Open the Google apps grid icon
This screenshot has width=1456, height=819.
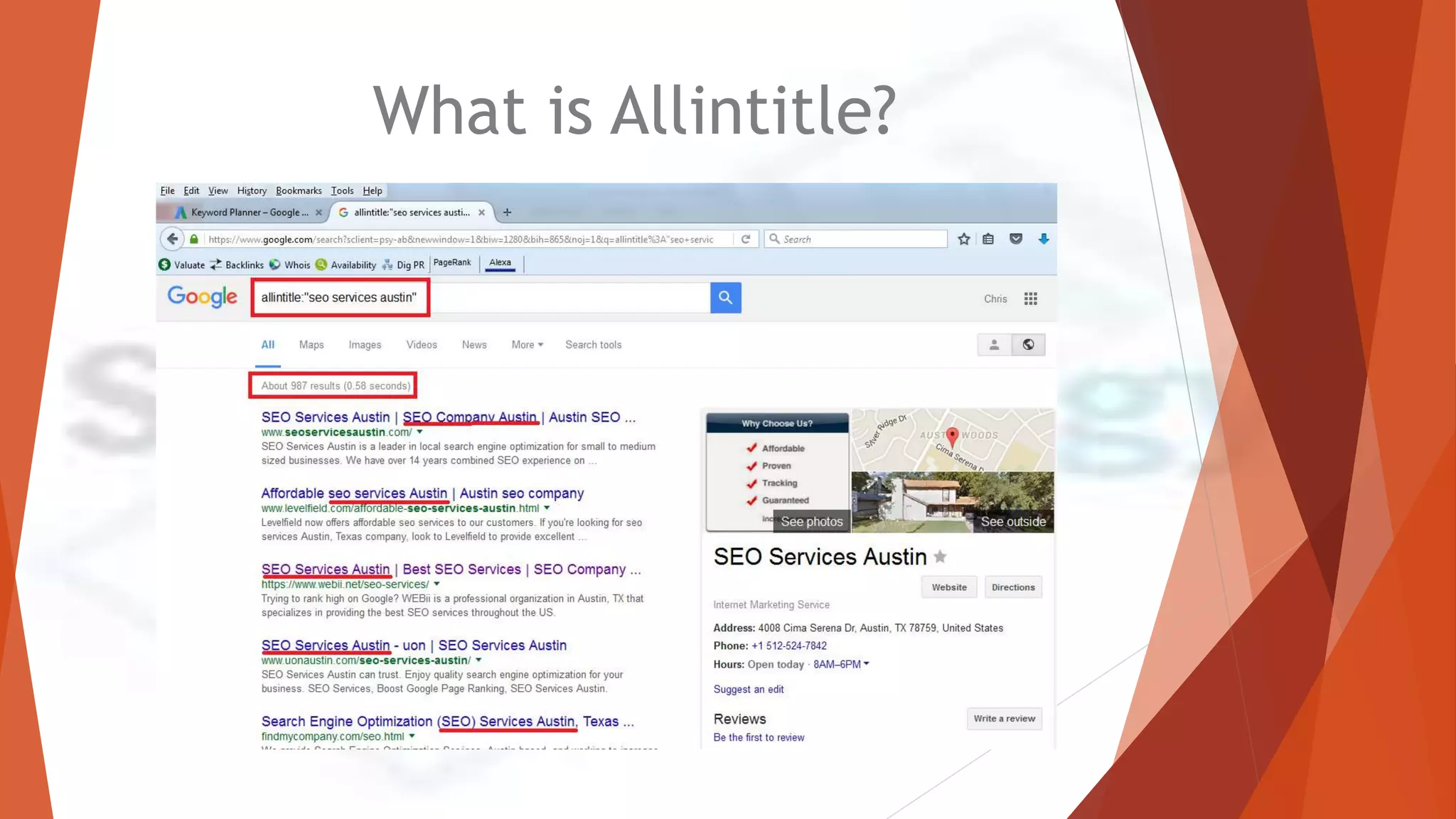pyautogui.click(x=1030, y=299)
